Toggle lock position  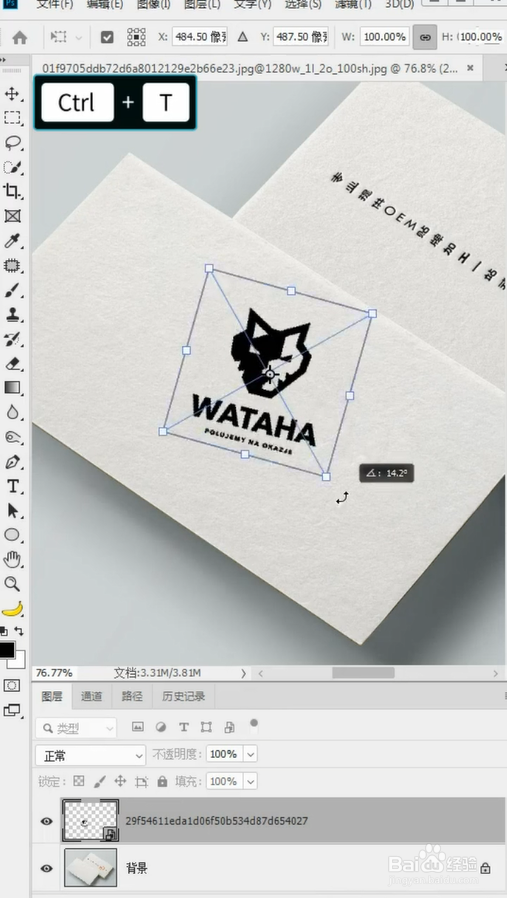[x=120, y=781]
